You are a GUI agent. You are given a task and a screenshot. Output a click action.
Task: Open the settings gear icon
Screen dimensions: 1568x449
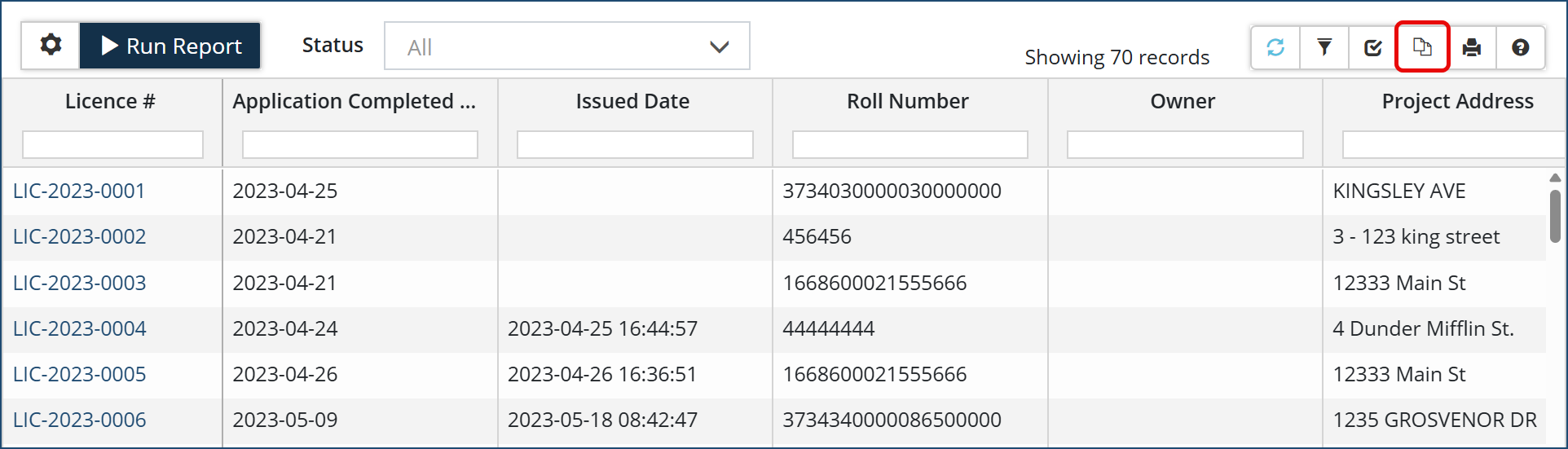(x=51, y=46)
